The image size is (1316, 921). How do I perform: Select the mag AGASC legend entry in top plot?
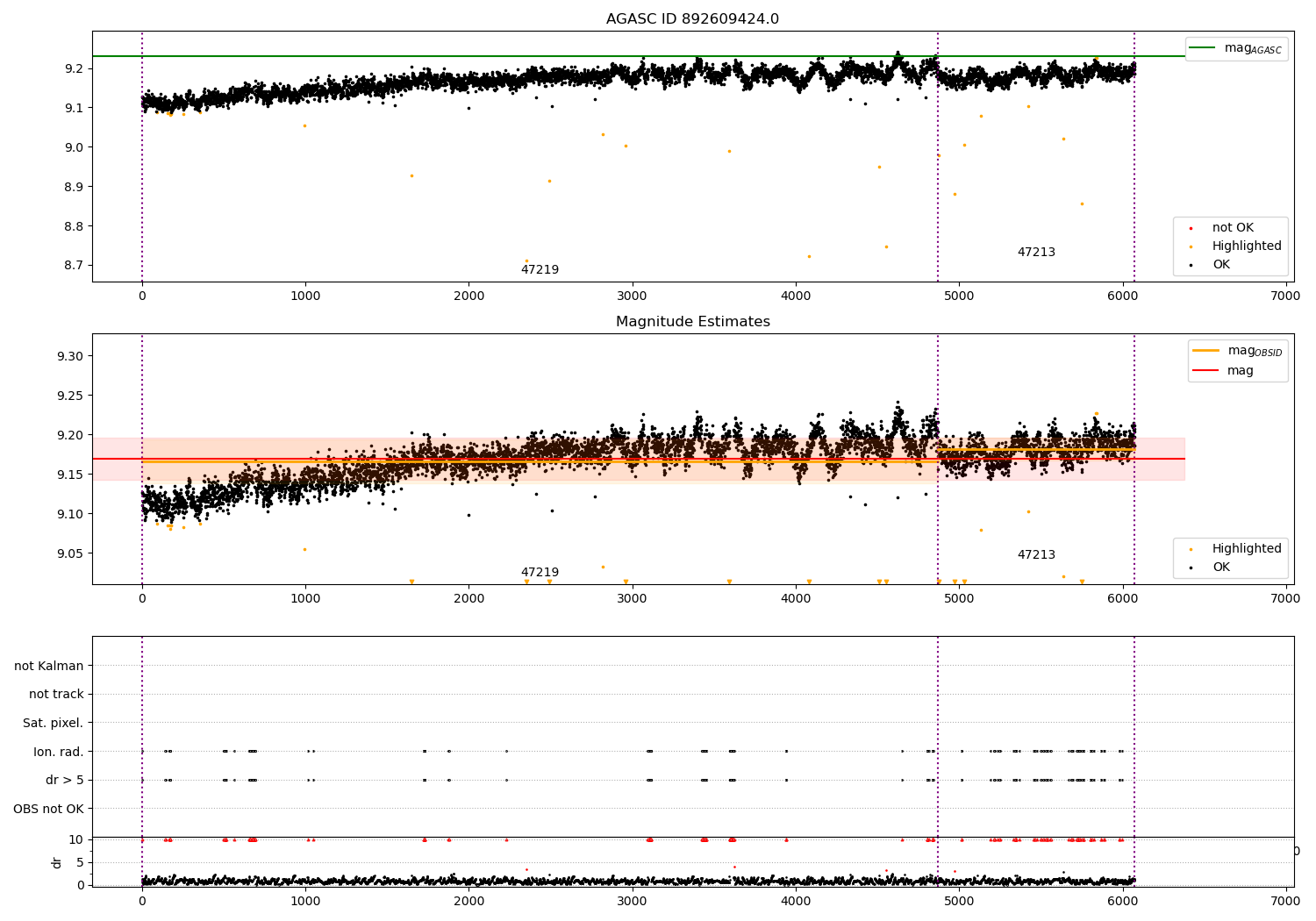tap(1235, 48)
